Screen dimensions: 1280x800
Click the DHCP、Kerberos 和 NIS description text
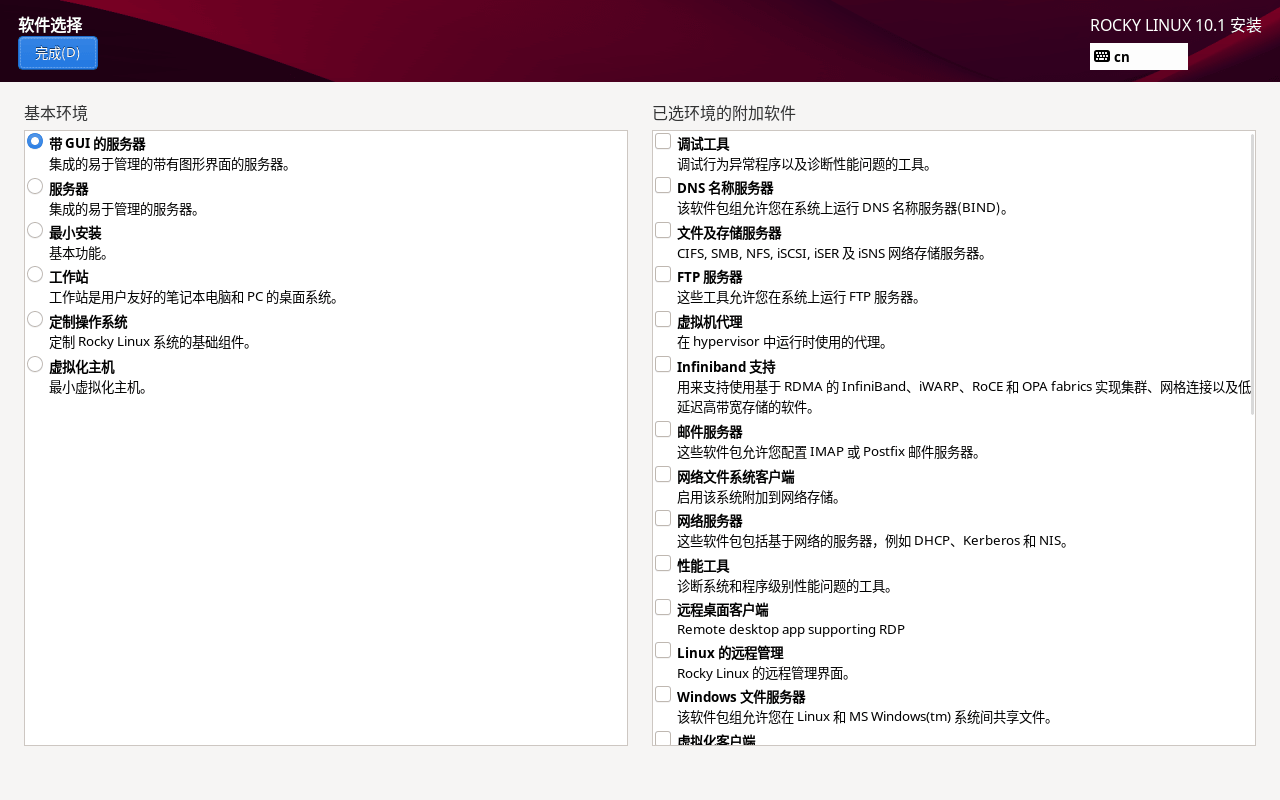tap(874, 541)
